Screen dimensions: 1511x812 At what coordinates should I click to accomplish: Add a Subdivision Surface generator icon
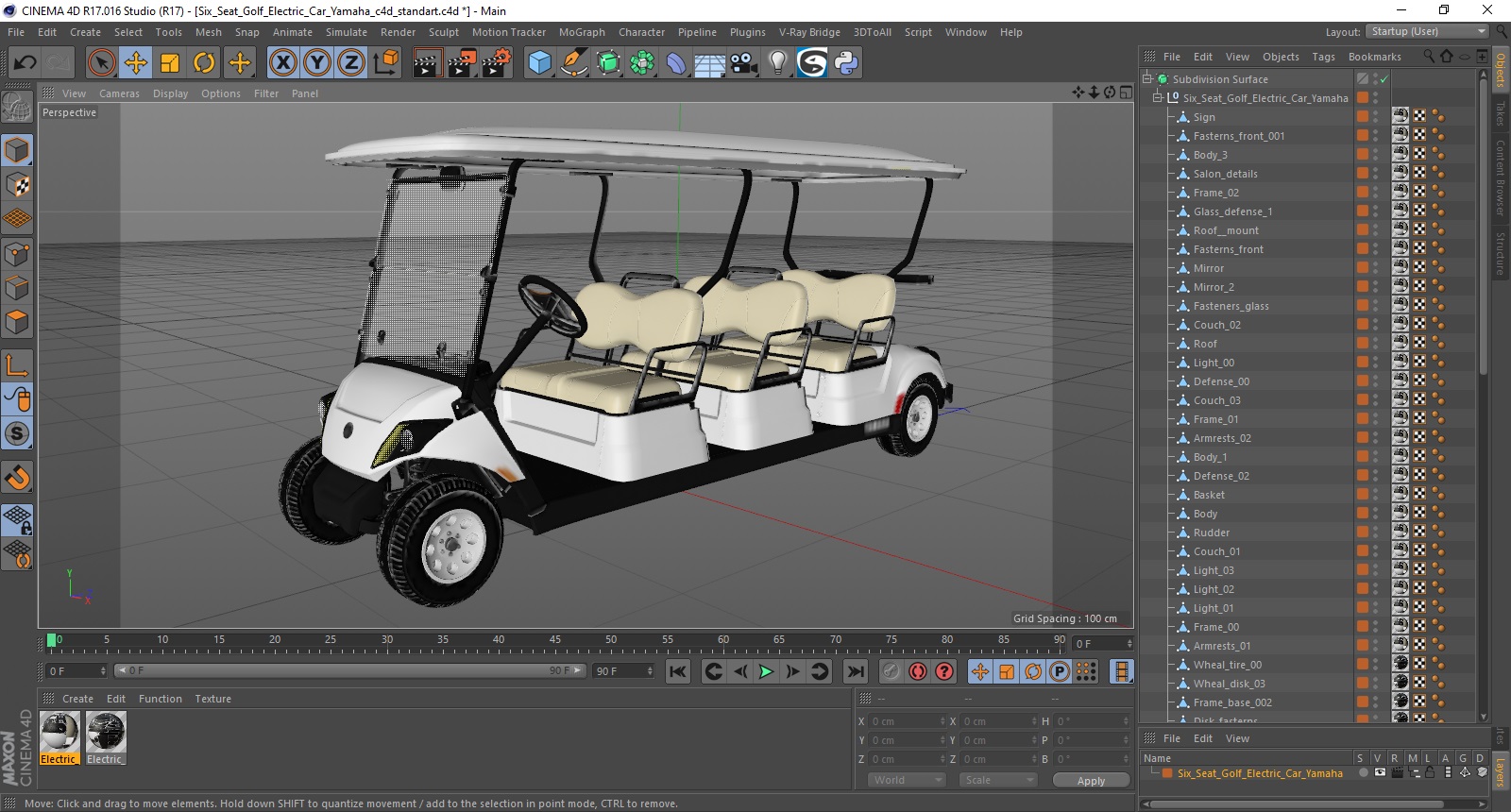pos(608,63)
